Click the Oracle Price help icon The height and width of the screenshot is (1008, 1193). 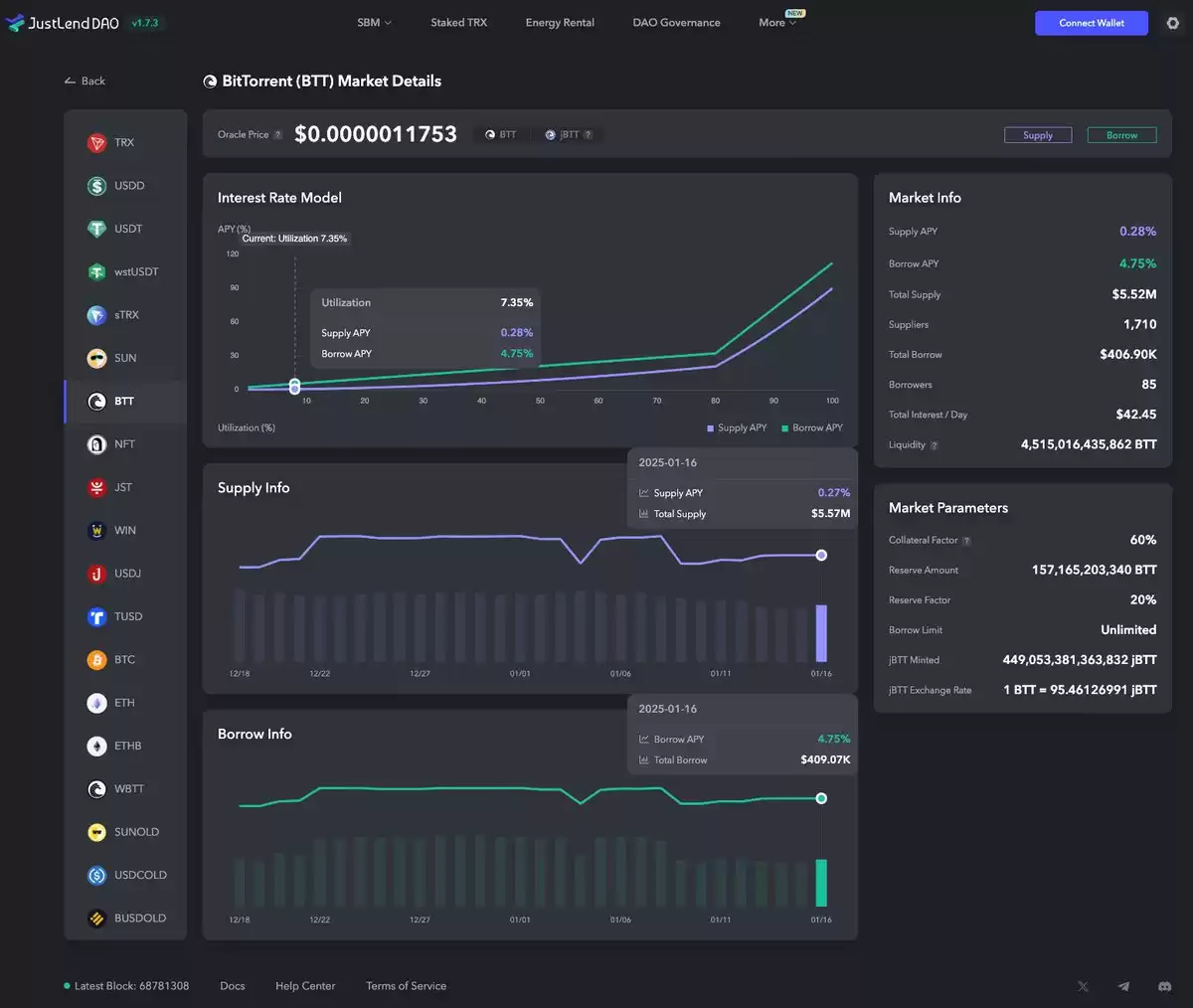pos(278,135)
